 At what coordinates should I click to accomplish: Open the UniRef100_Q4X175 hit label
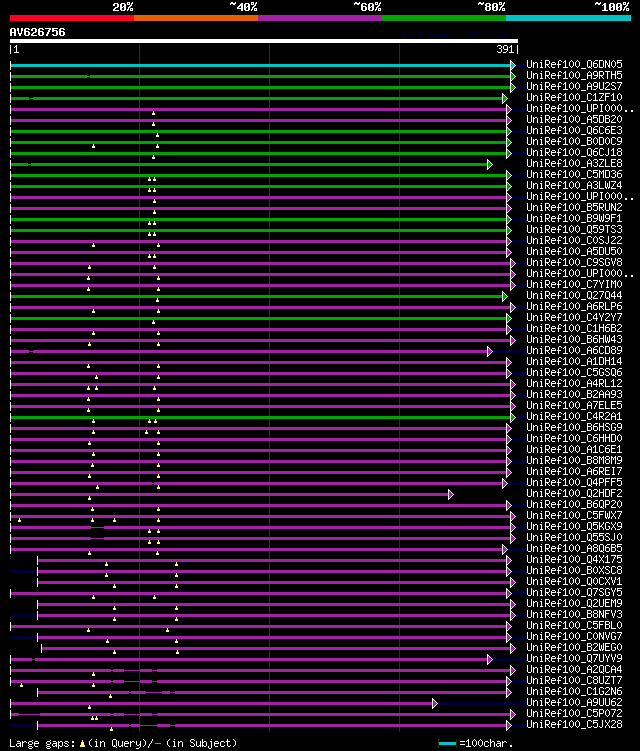click(574, 559)
